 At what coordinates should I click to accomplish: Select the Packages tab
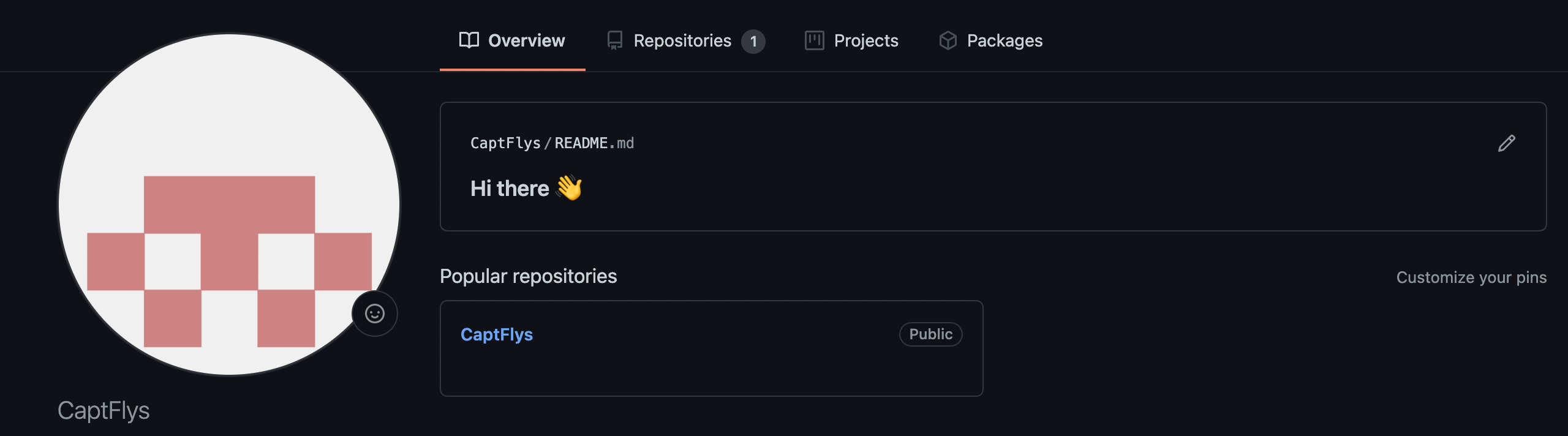click(x=1005, y=40)
